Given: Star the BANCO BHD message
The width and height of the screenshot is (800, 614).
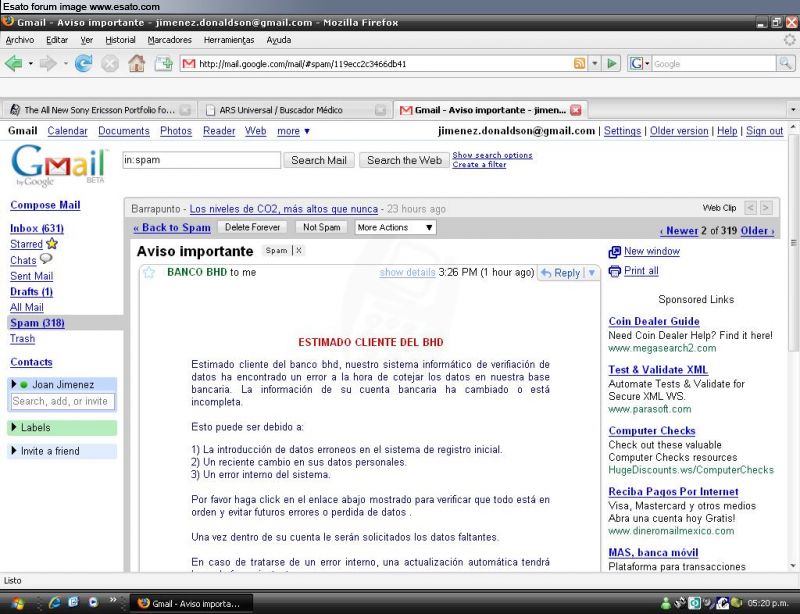Looking at the screenshot, I should click(149, 273).
